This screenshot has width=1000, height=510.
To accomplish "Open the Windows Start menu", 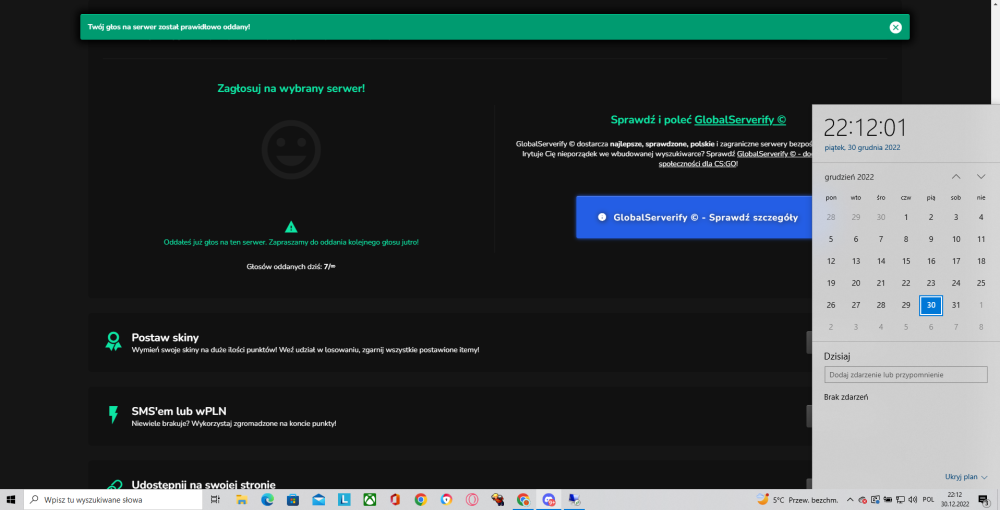I will tap(10, 500).
